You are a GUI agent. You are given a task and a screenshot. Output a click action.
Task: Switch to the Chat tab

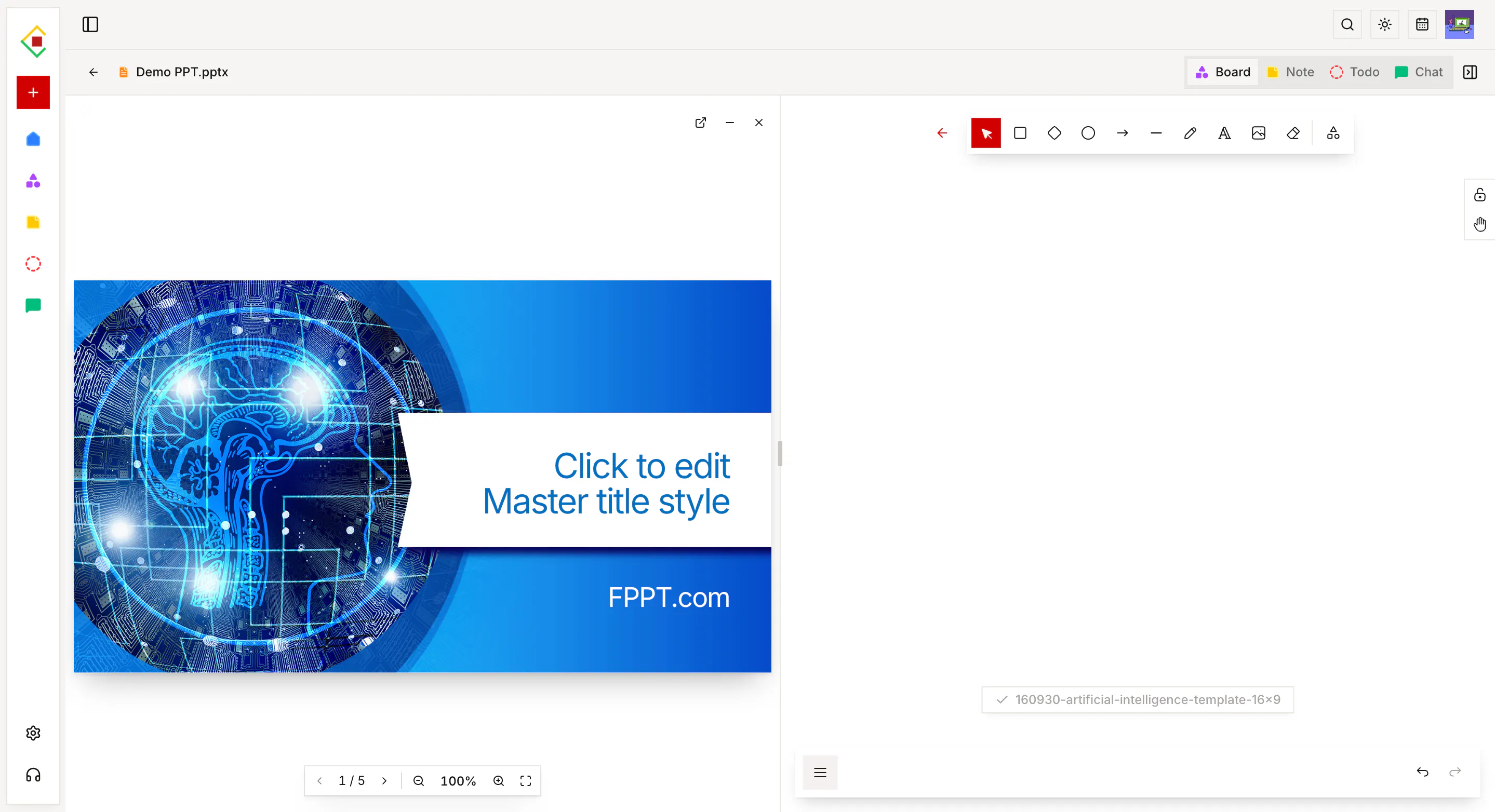pos(1419,72)
